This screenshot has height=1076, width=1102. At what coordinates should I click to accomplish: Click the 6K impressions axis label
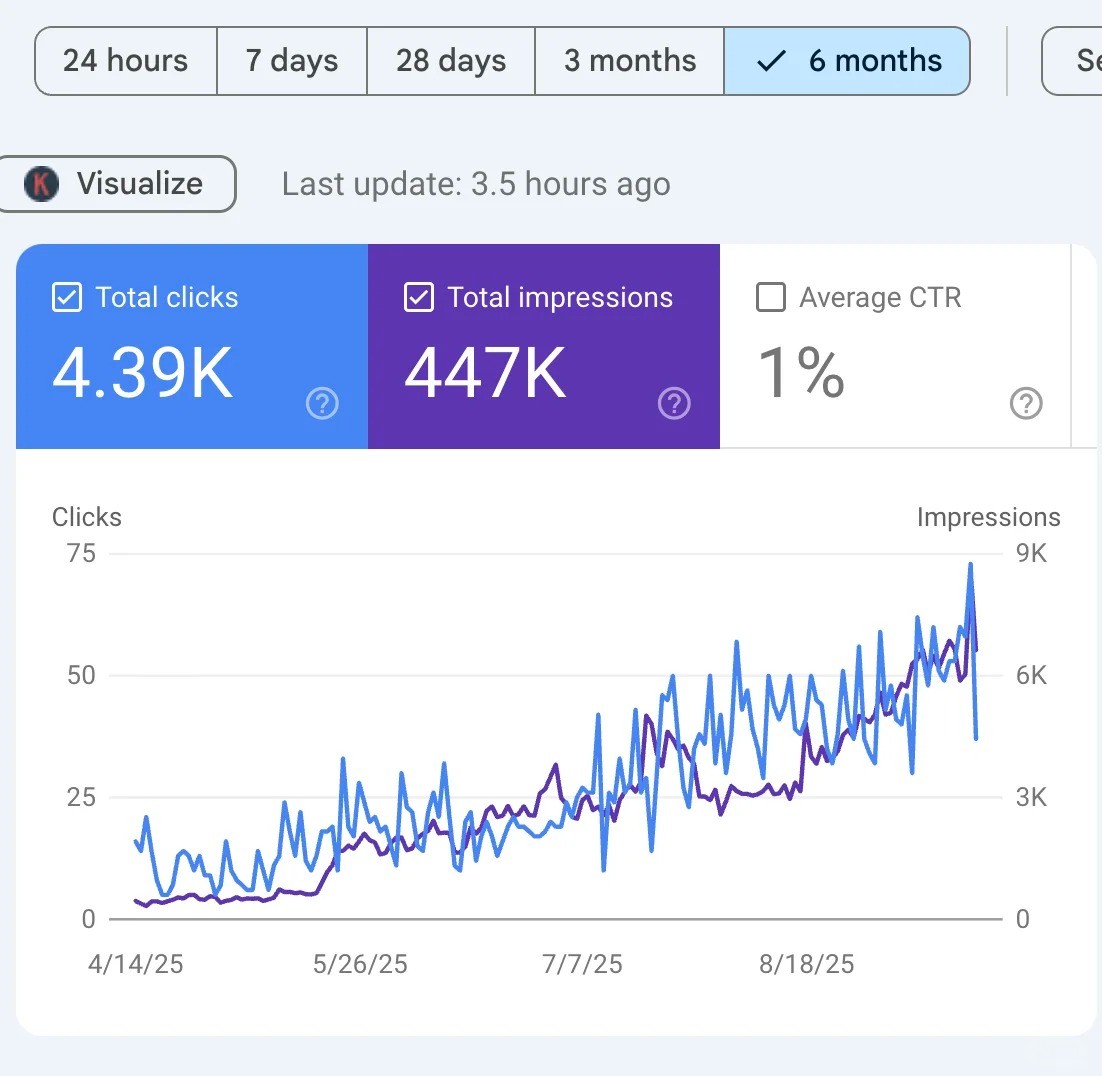point(1031,675)
